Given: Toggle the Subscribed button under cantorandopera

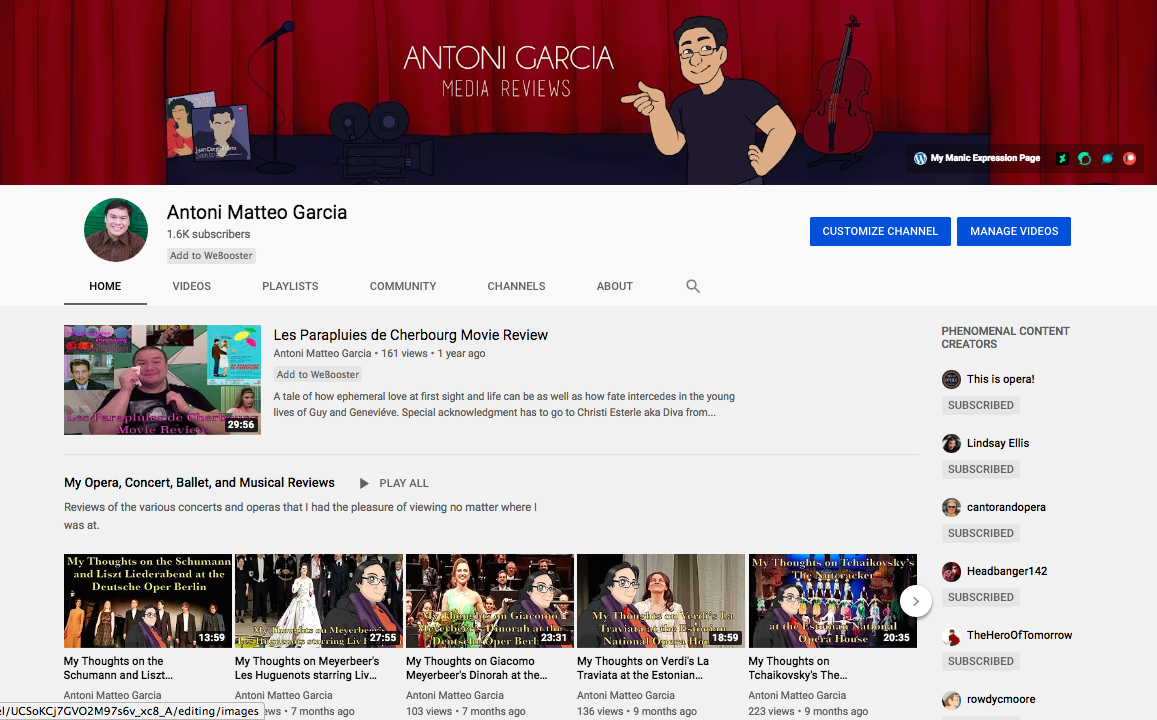Looking at the screenshot, I should pos(980,533).
